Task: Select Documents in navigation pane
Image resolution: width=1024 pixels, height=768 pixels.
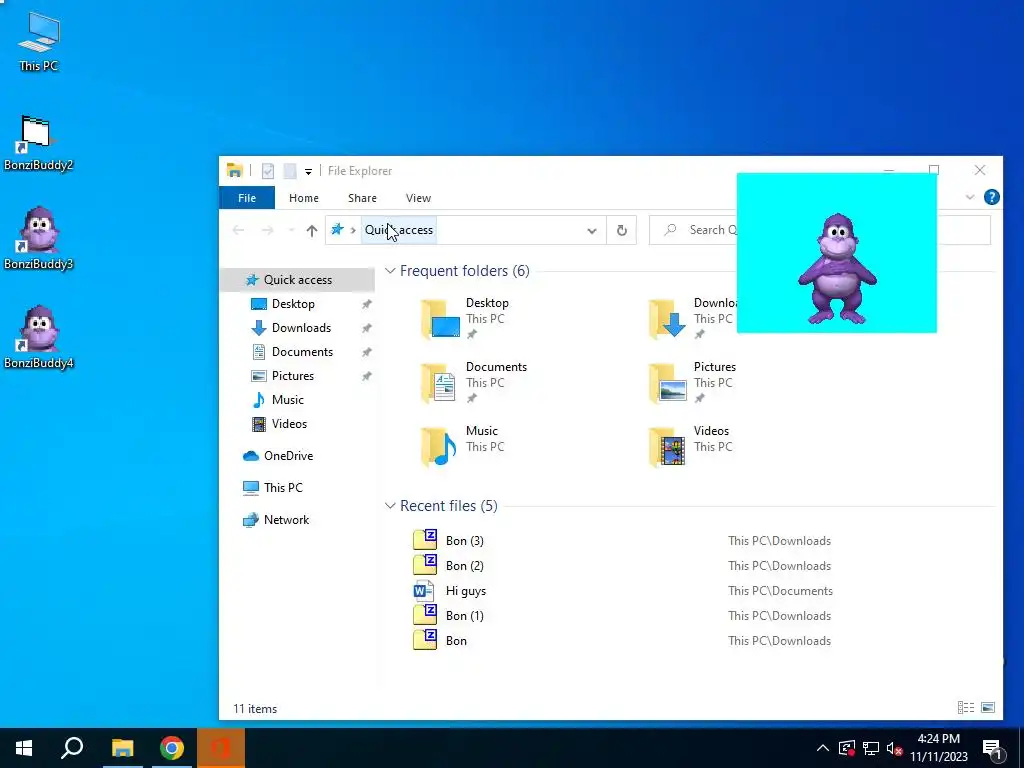Action: tap(302, 352)
